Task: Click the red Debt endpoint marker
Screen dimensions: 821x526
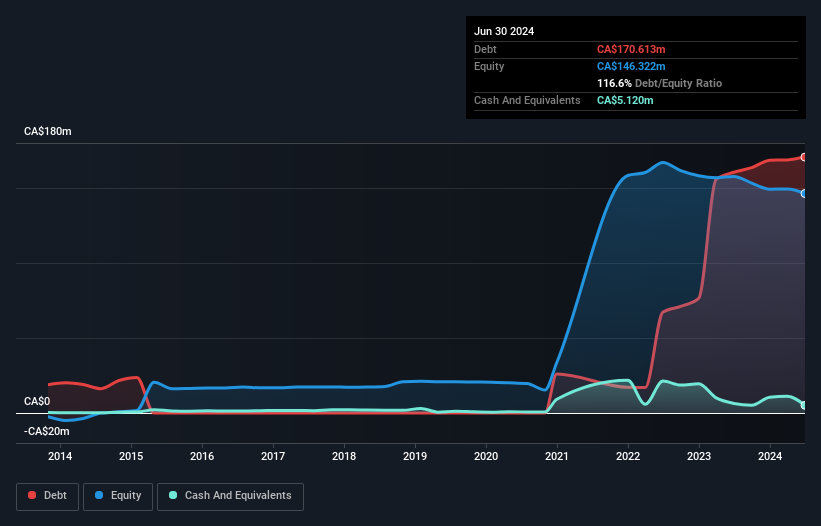Action: click(x=804, y=157)
